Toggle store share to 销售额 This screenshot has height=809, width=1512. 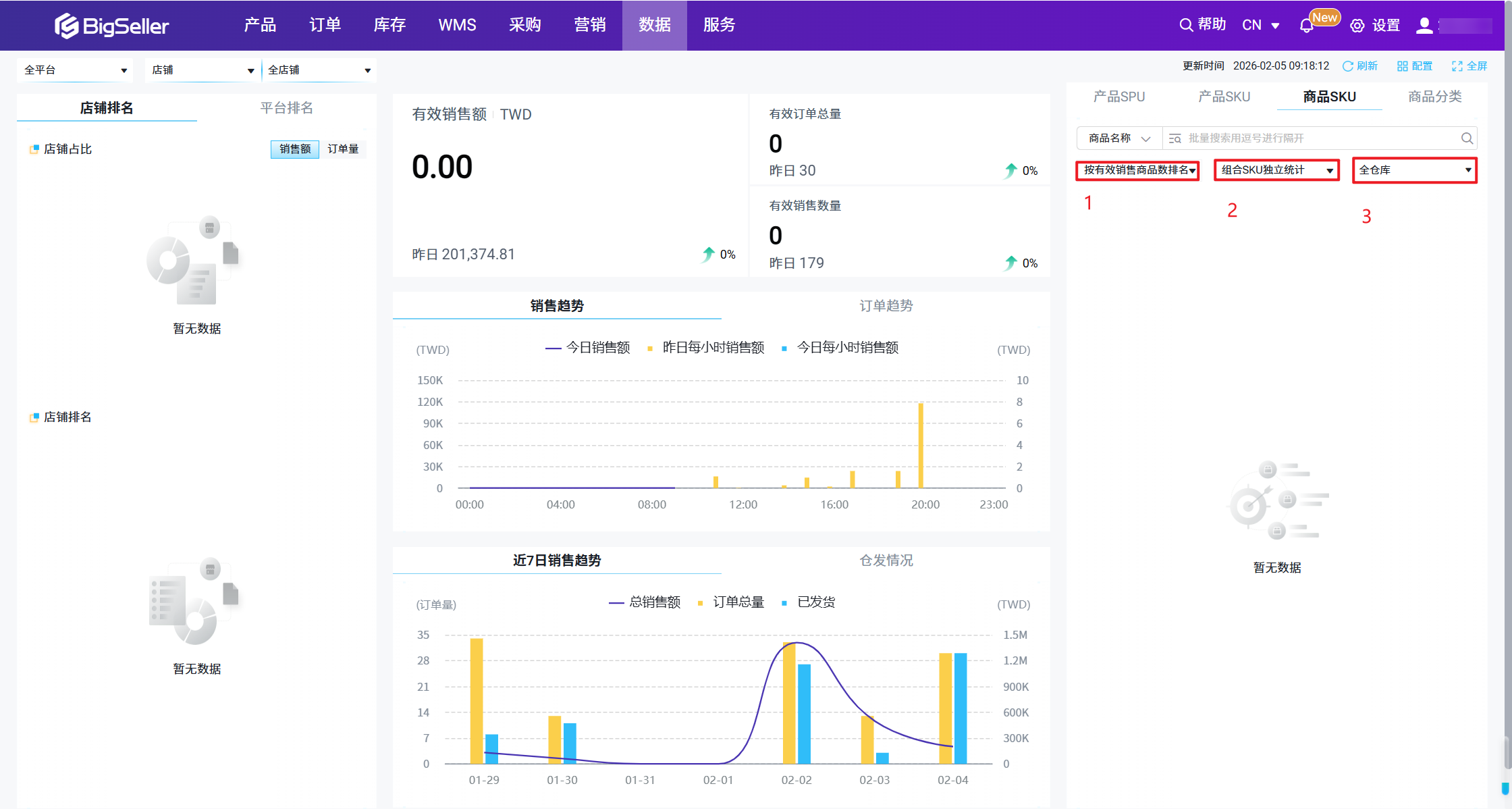295,149
